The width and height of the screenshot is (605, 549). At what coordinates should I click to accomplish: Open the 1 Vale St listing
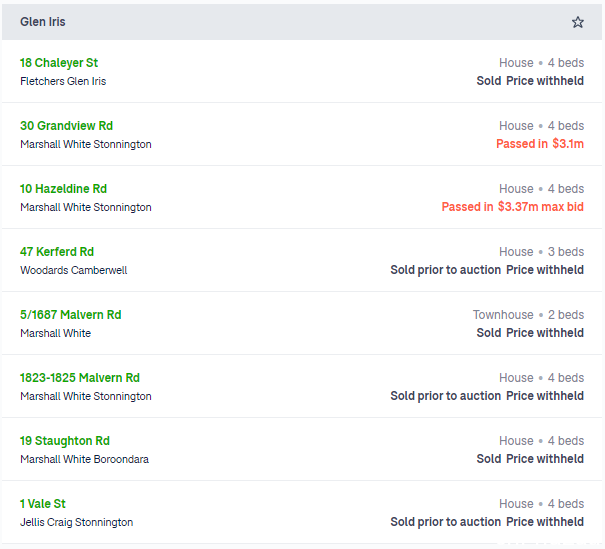pyautogui.click(x=43, y=503)
